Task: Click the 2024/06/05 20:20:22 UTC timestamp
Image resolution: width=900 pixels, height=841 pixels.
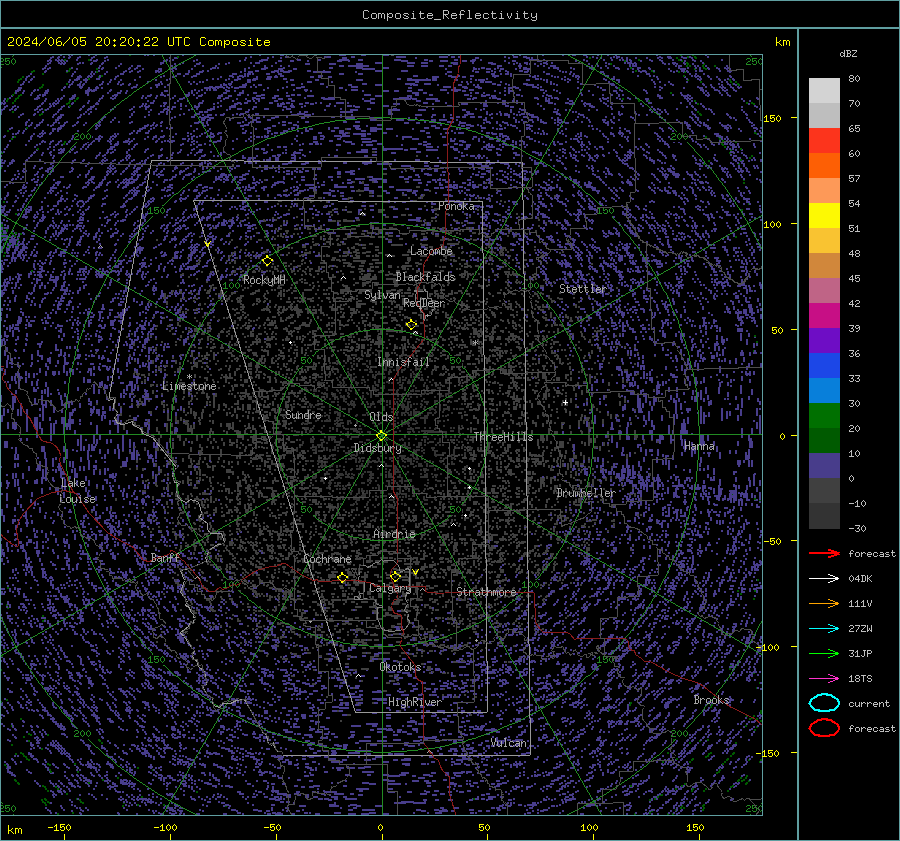Action: click(x=98, y=42)
